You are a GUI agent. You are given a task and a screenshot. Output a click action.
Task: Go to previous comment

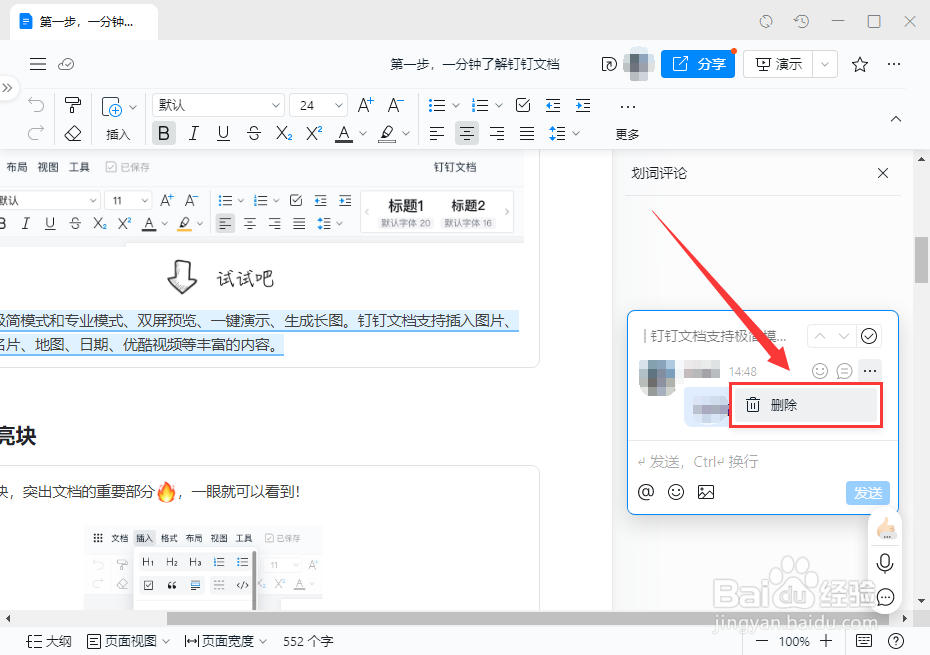click(x=820, y=336)
